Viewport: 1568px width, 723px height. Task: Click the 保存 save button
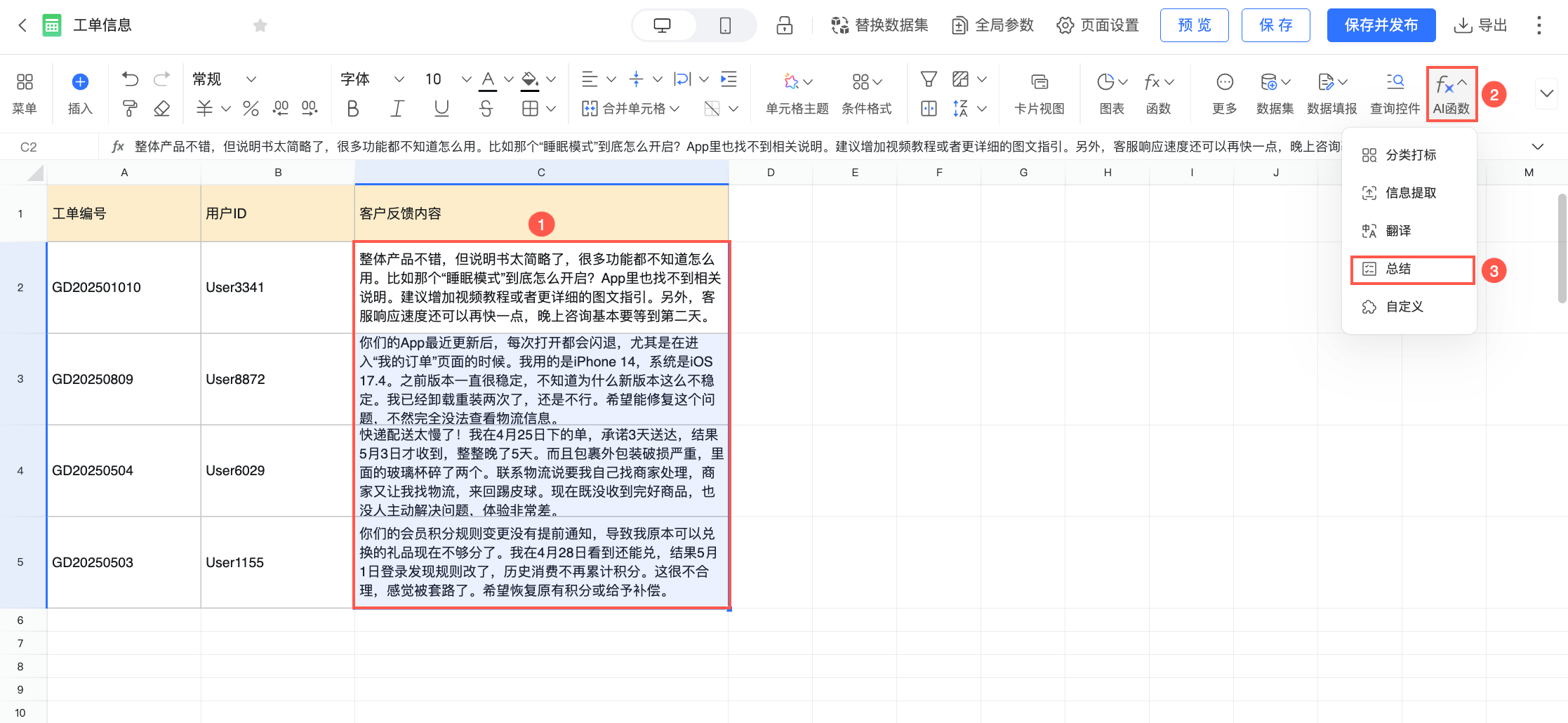pyautogui.click(x=1276, y=25)
